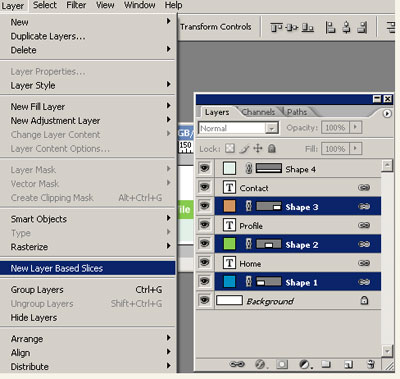
Task: Switch to the Paths tab
Action: pyautogui.click(x=297, y=112)
